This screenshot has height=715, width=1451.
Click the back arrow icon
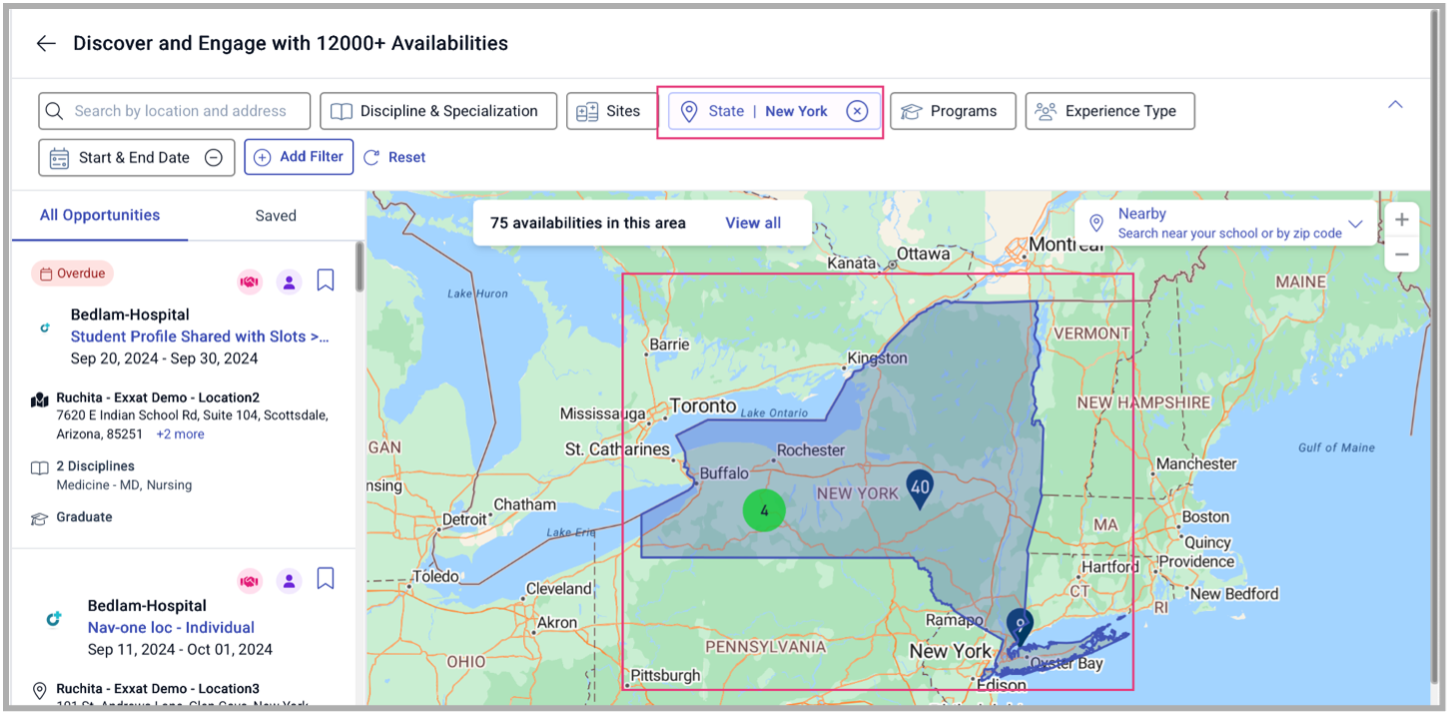pos(45,43)
